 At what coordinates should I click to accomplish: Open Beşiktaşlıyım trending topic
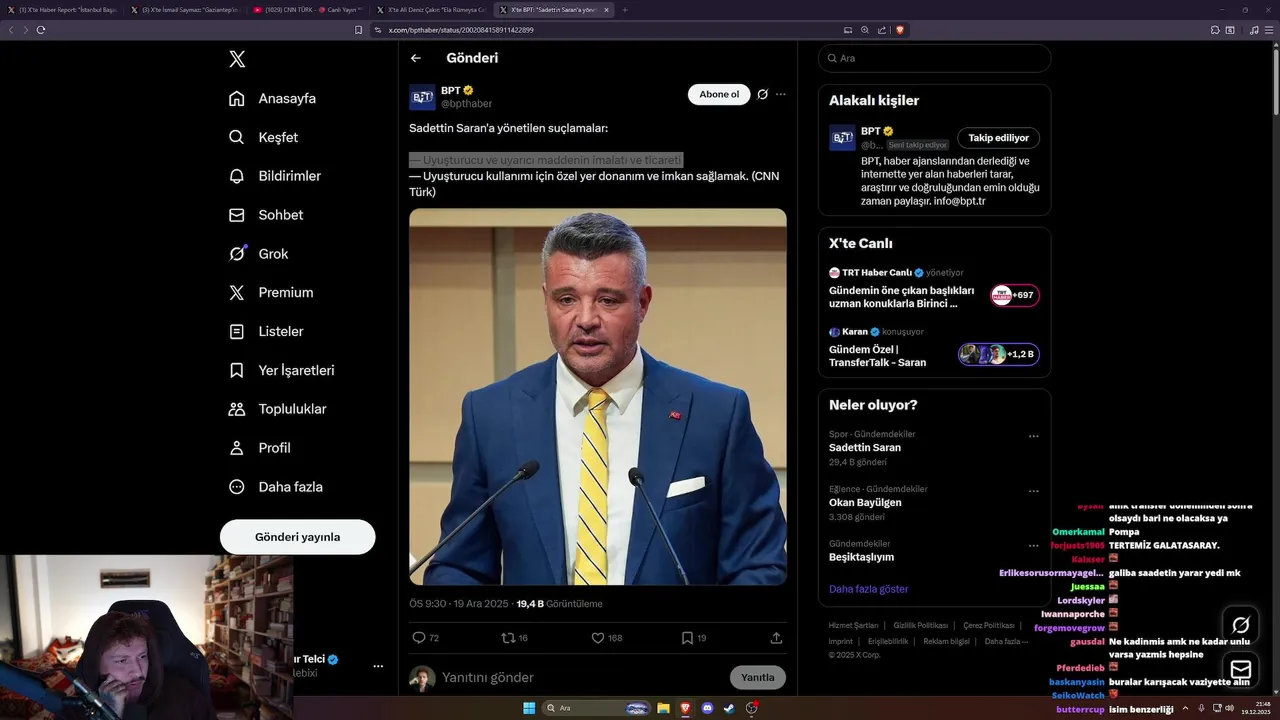[x=861, y=557]
